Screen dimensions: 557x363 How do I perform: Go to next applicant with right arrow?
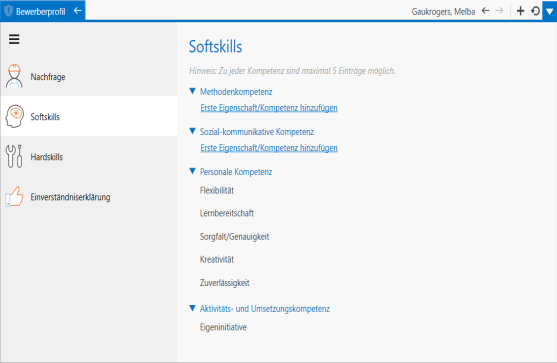499,11
